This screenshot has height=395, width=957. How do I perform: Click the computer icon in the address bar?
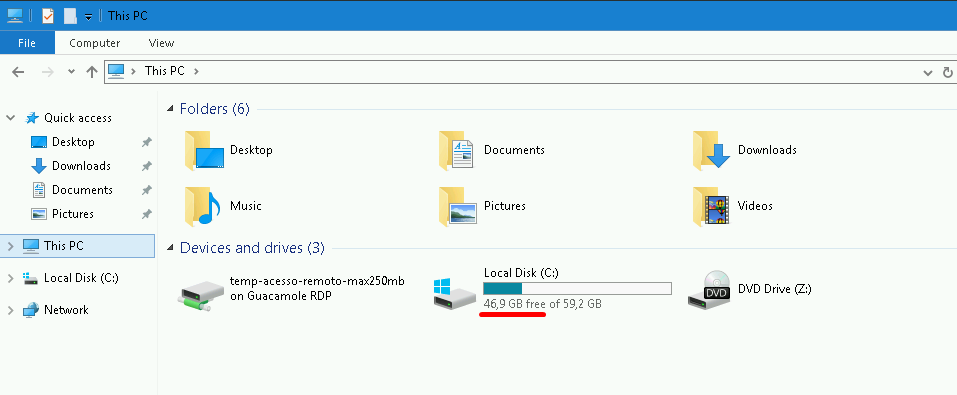point(116,71)
